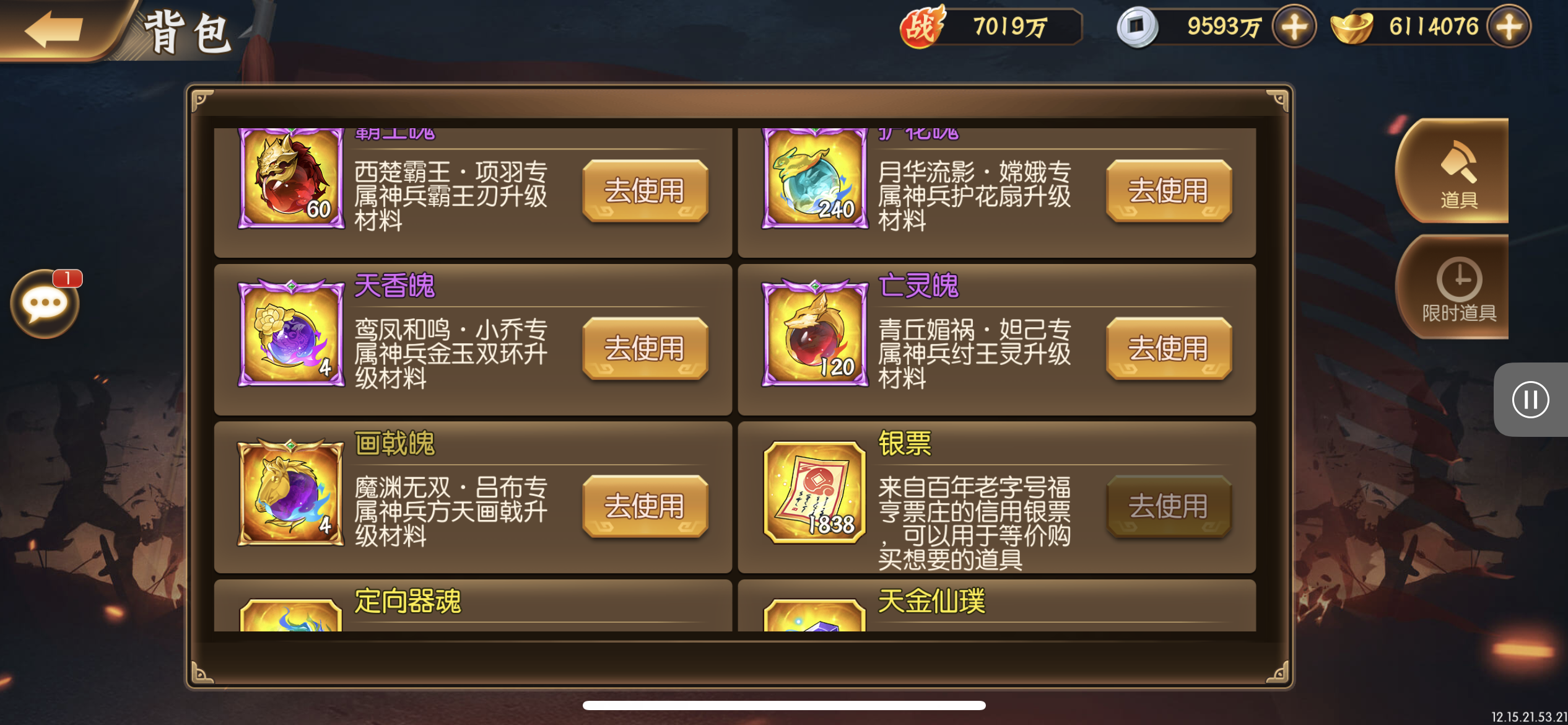This screenshot has width=1568, height=725.
Task: Select the 画戟魄 horse orb icon
Action: tap(291, 492)
